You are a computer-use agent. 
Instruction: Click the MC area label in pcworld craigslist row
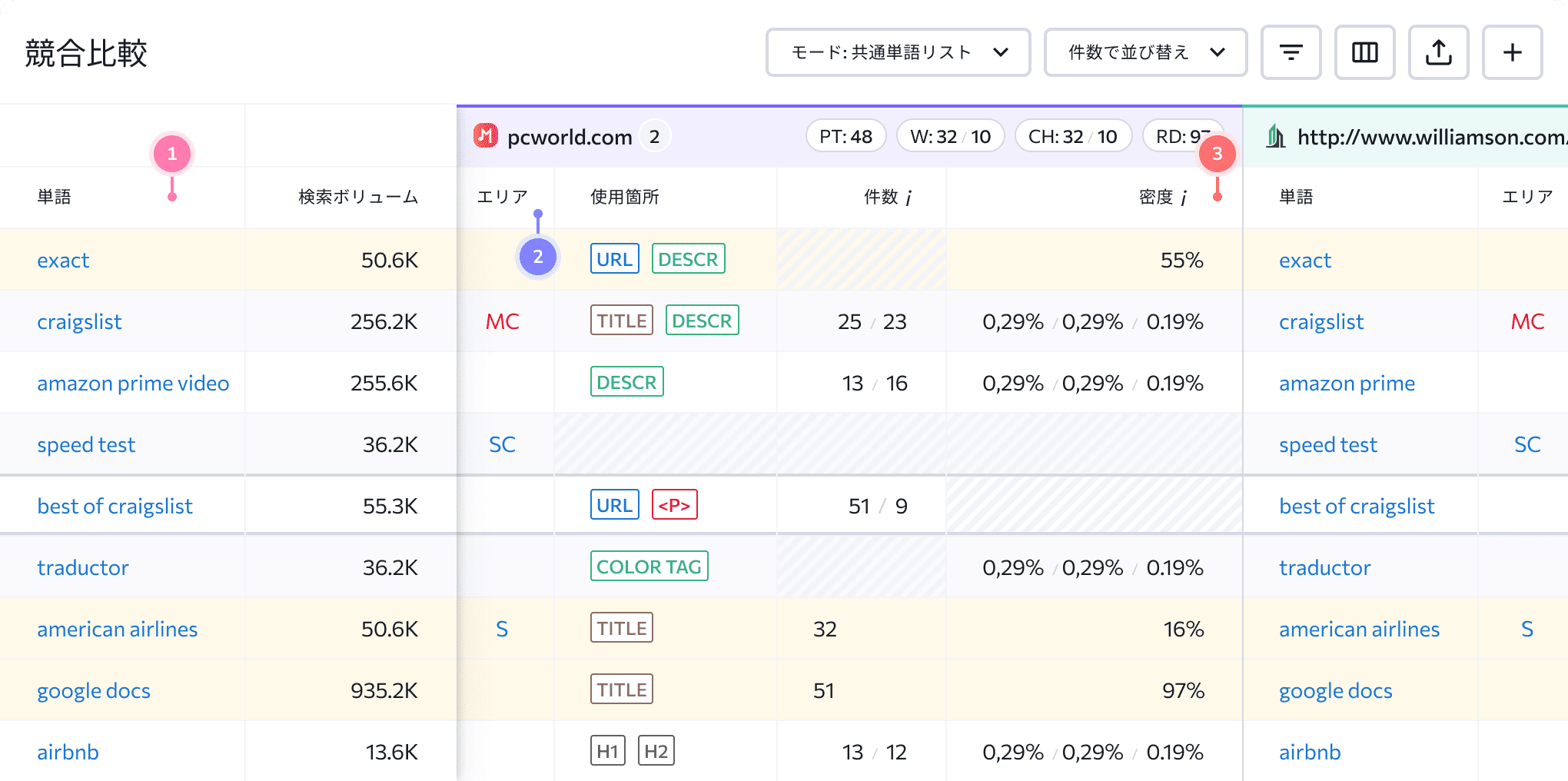coord(502,321)
